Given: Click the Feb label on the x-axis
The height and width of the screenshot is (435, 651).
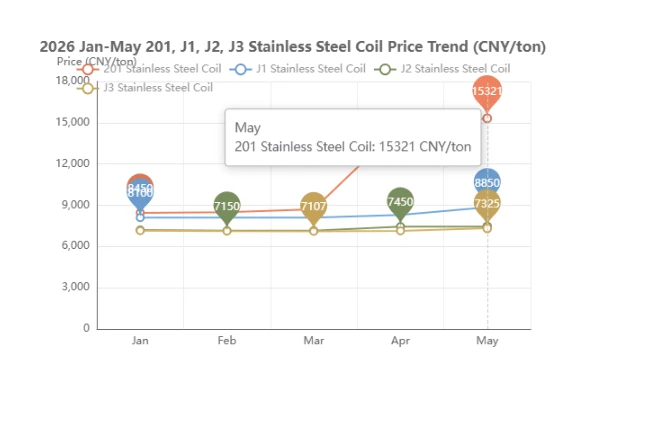Looking at the screenshot, I should [x=227, y=341].
